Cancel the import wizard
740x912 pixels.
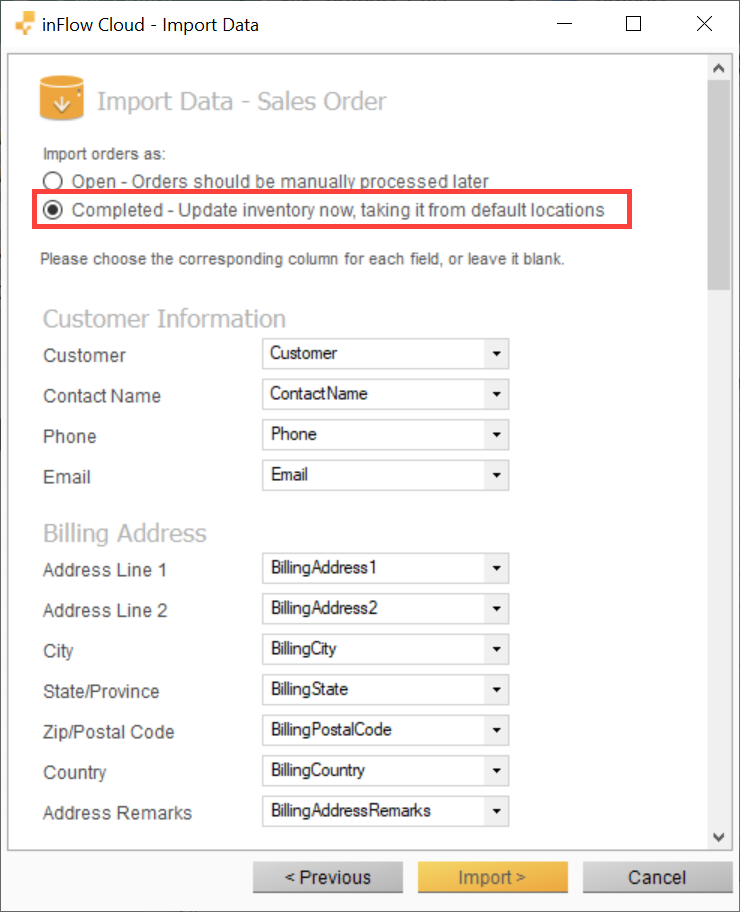click(x=656, y=877)
